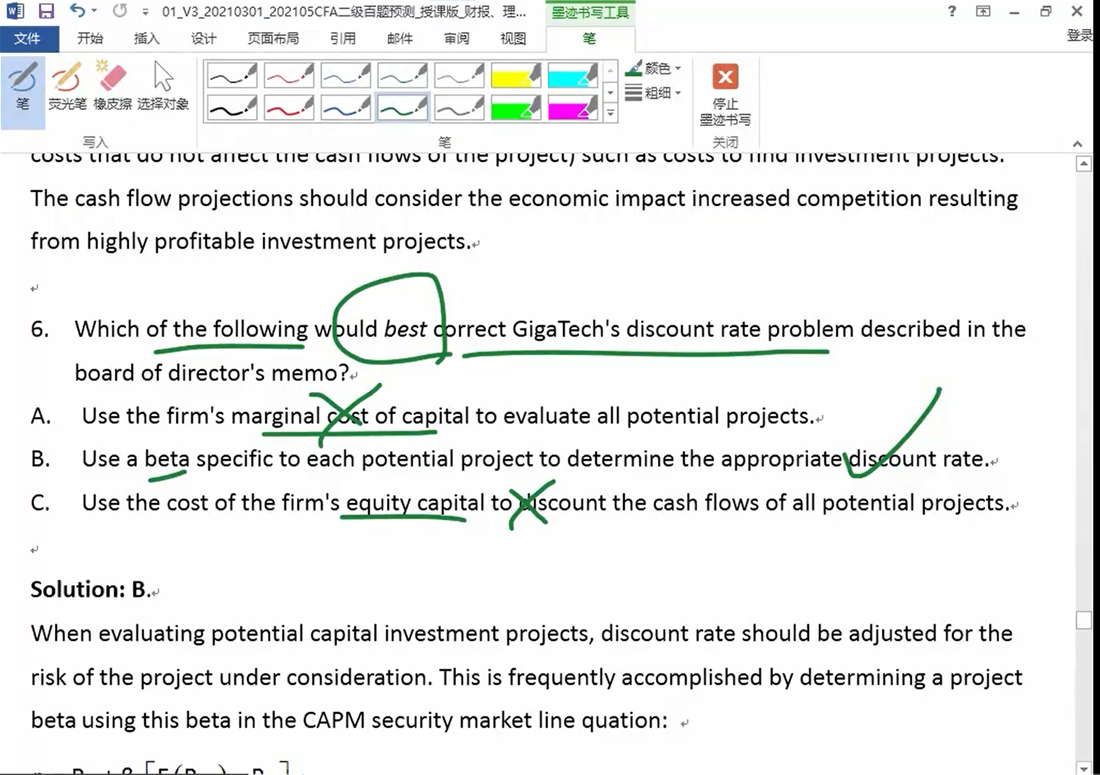Click the text 'Solution: B.'
Viewport: 1100px width, 775px height.
[x=90, y=589]
